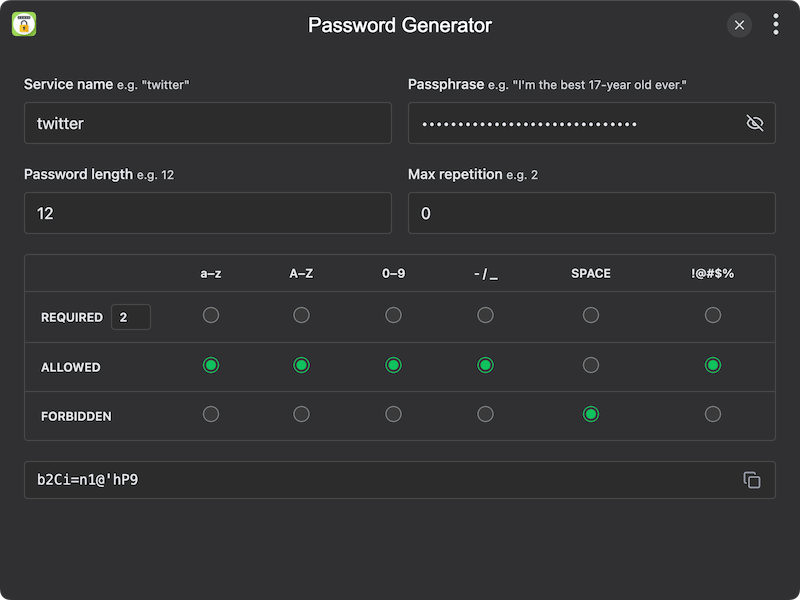This screenshot has width=800, height=600.
Task: Require lowercase a–z characters
Action: pos(210,315)
